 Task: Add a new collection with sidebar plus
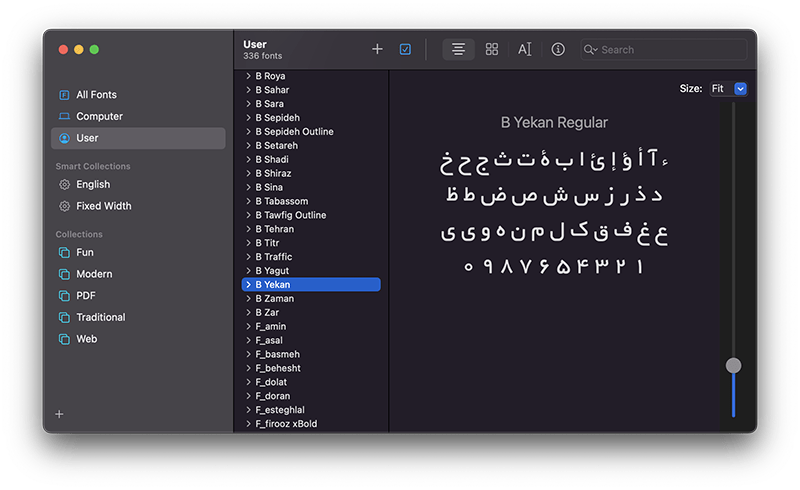[59, 414]
